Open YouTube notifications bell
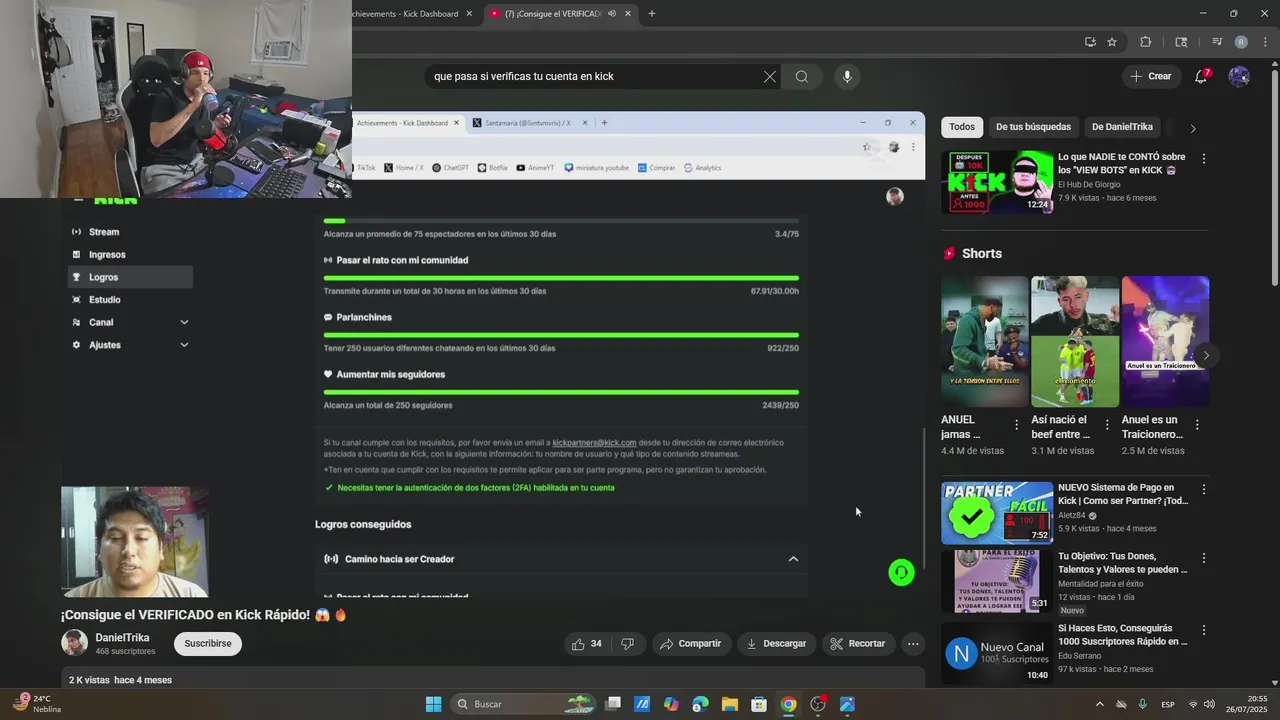 (x=1201, y=77)
